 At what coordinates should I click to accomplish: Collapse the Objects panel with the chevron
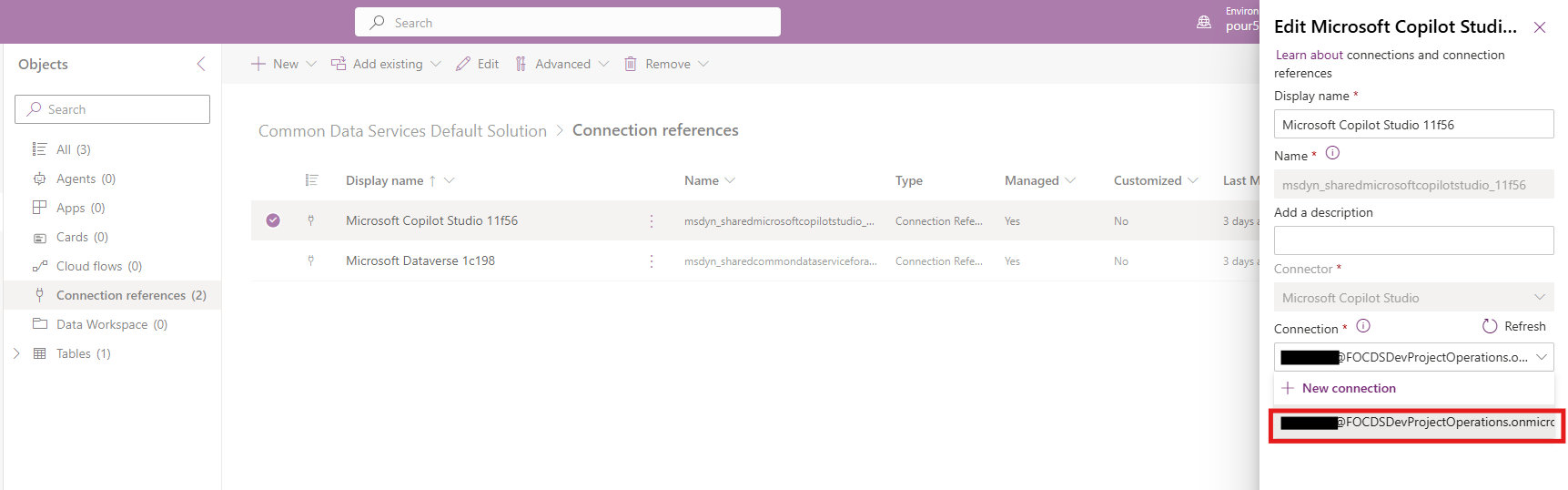(x=201, y=64)
